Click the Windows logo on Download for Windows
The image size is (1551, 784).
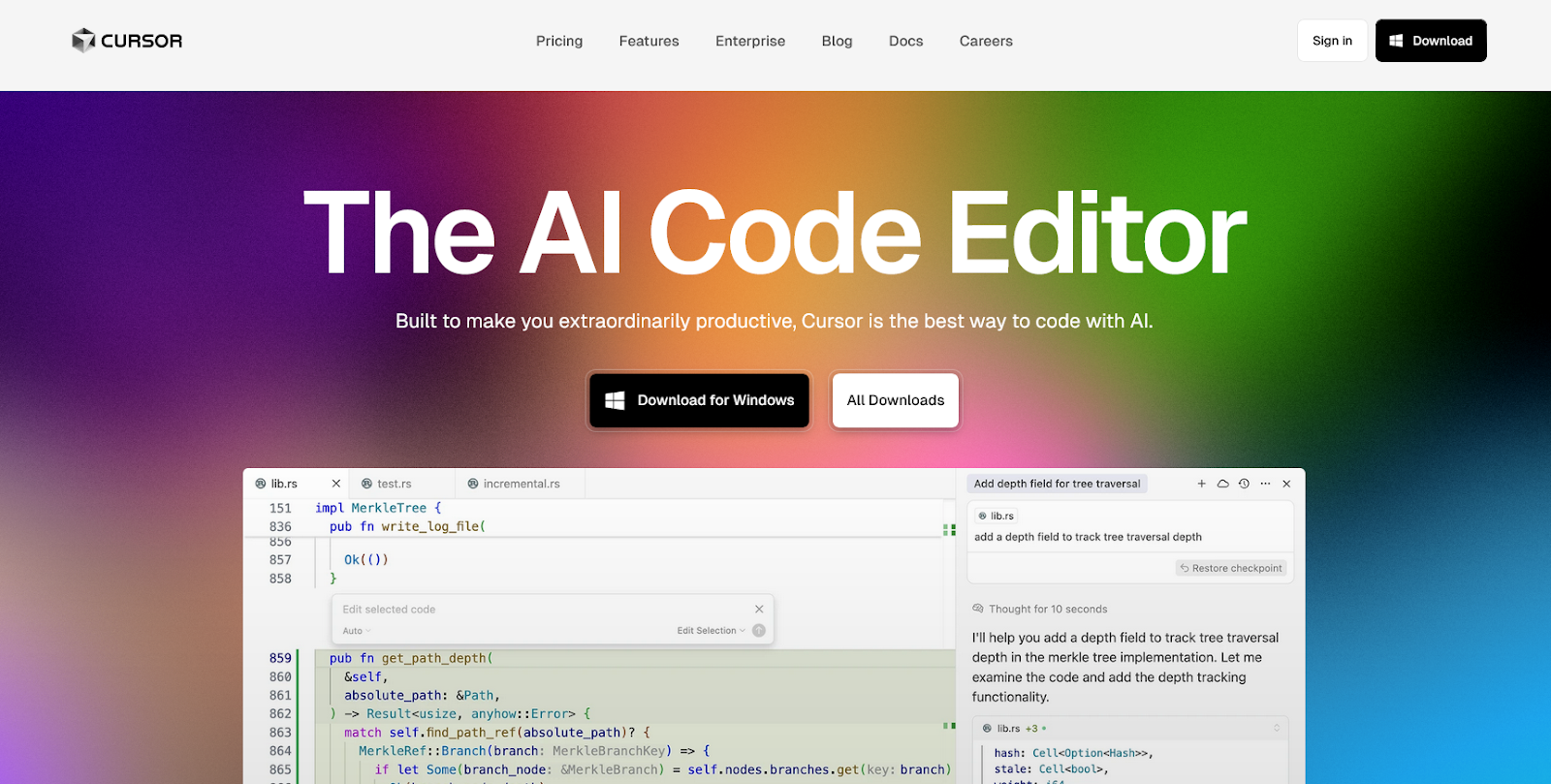[615, 400]
